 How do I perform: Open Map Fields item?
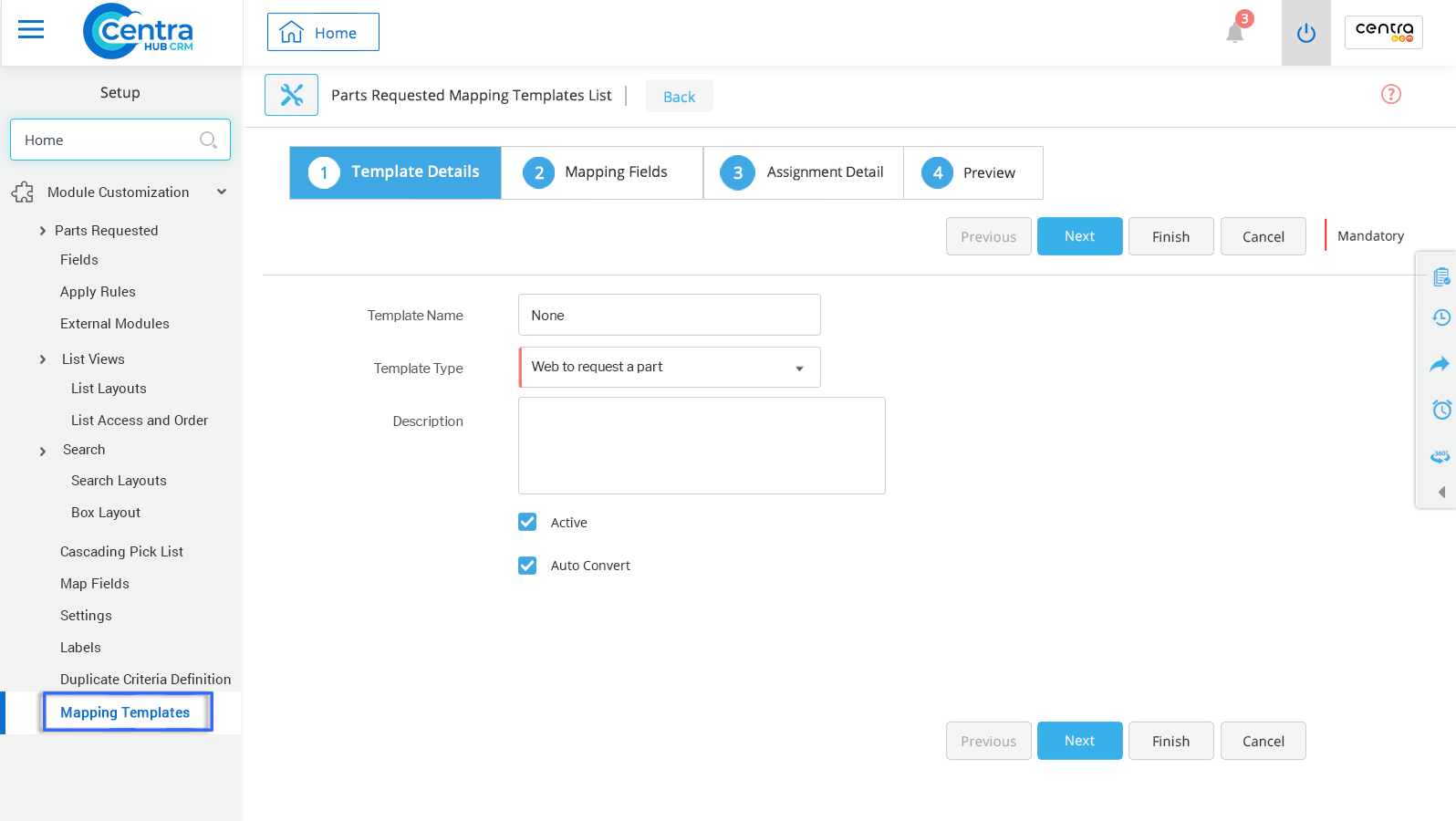[95, 584]
